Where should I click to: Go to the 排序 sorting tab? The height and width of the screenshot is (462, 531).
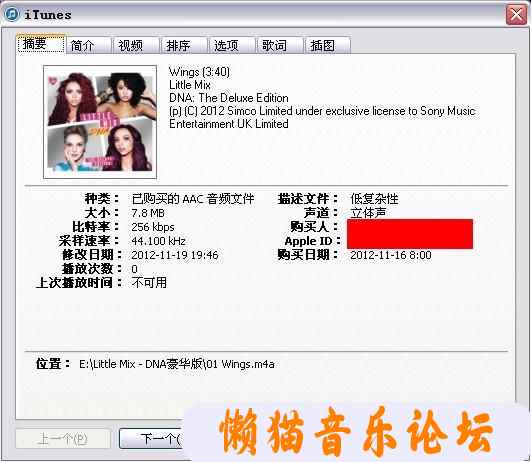click(x=185, y=45)
